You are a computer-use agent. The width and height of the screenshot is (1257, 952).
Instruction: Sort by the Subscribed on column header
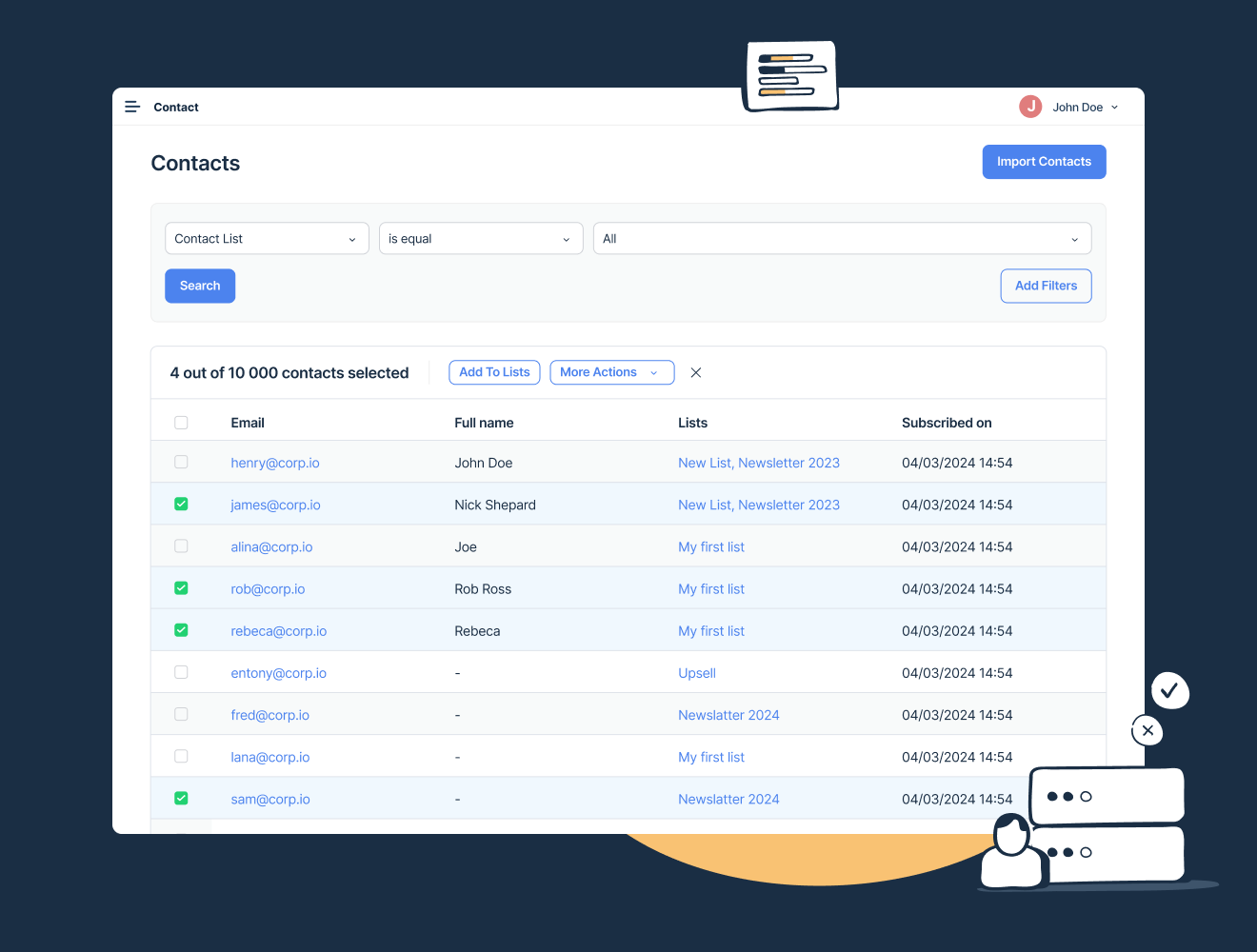(947, 423)
